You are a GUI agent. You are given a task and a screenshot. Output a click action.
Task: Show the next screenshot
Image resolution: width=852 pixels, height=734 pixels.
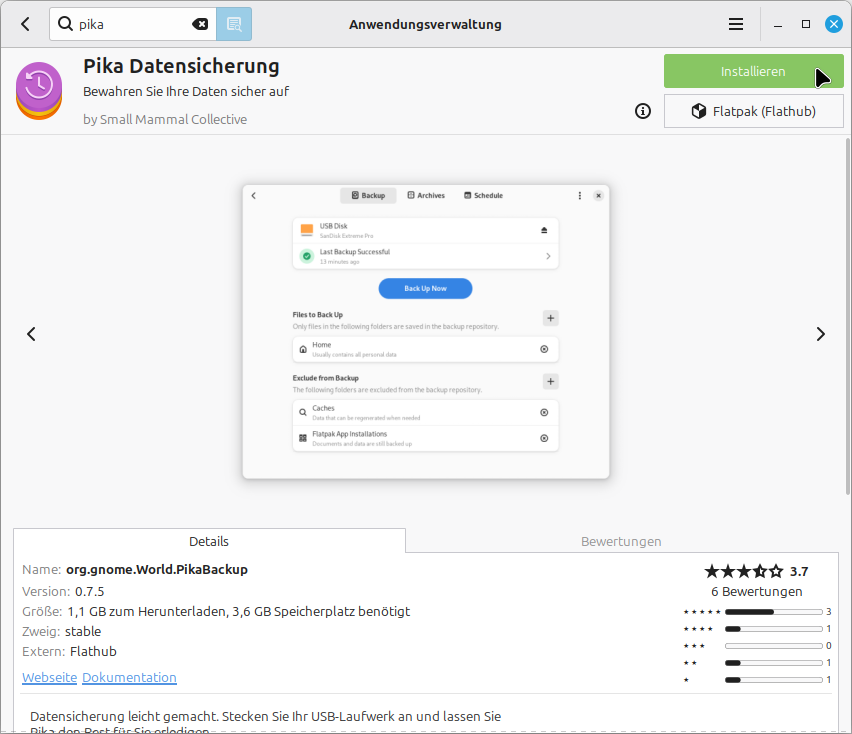(820, 334)
